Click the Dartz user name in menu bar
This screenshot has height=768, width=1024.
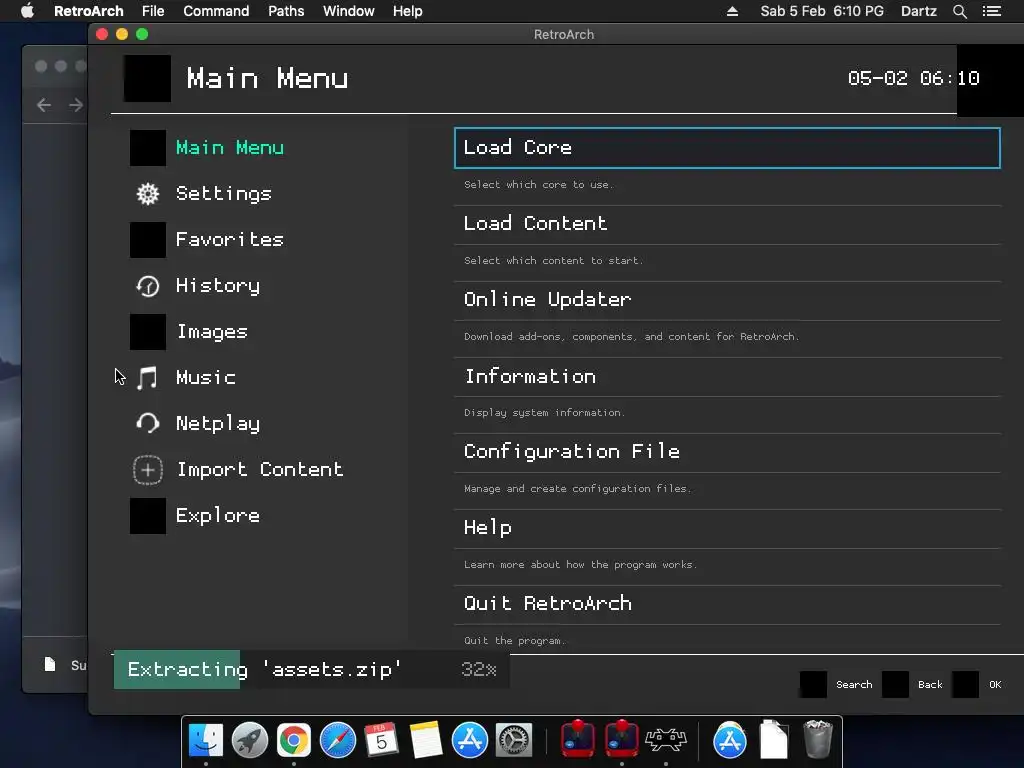918,11
